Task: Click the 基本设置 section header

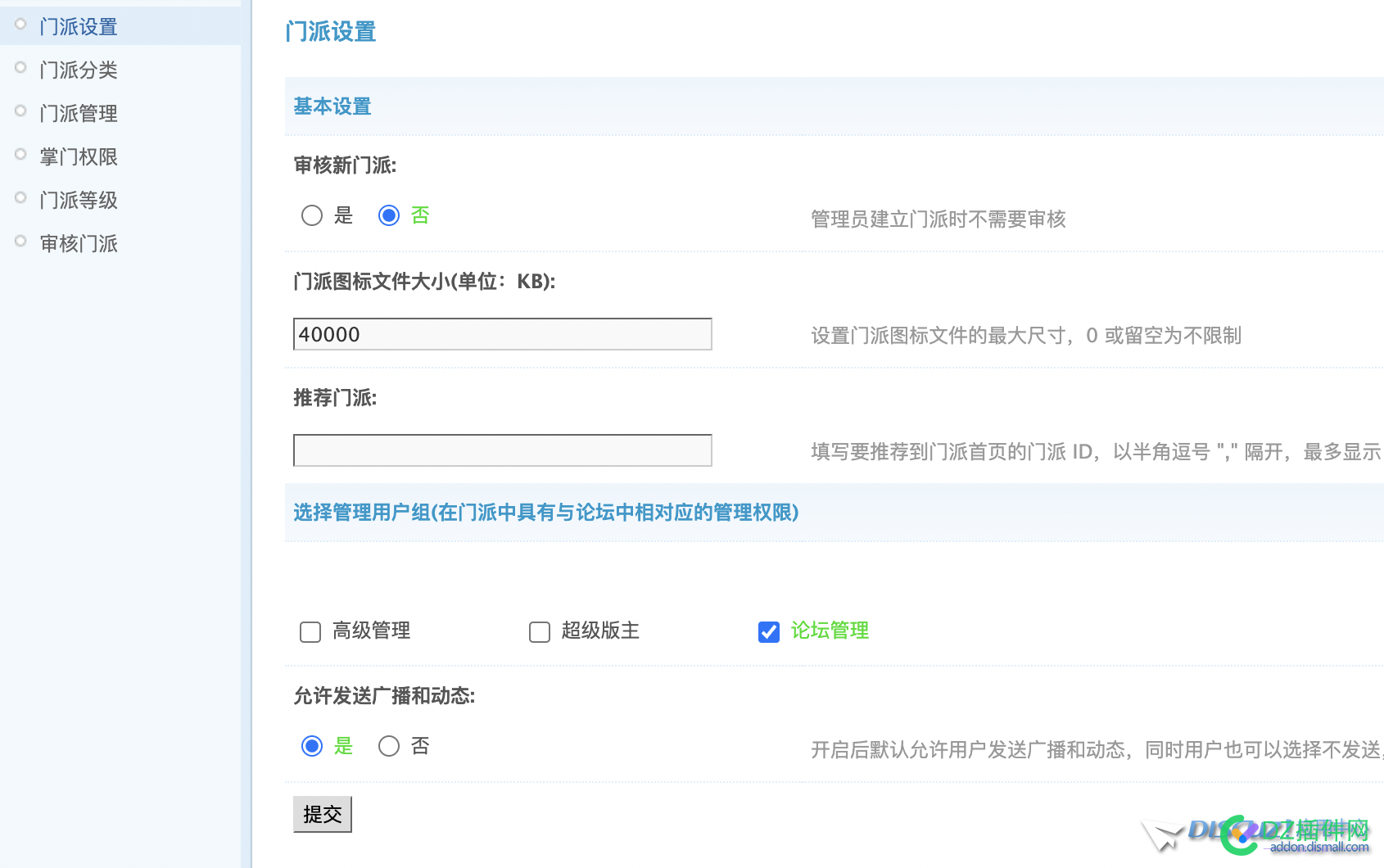Action: click(x=332, y=106)
